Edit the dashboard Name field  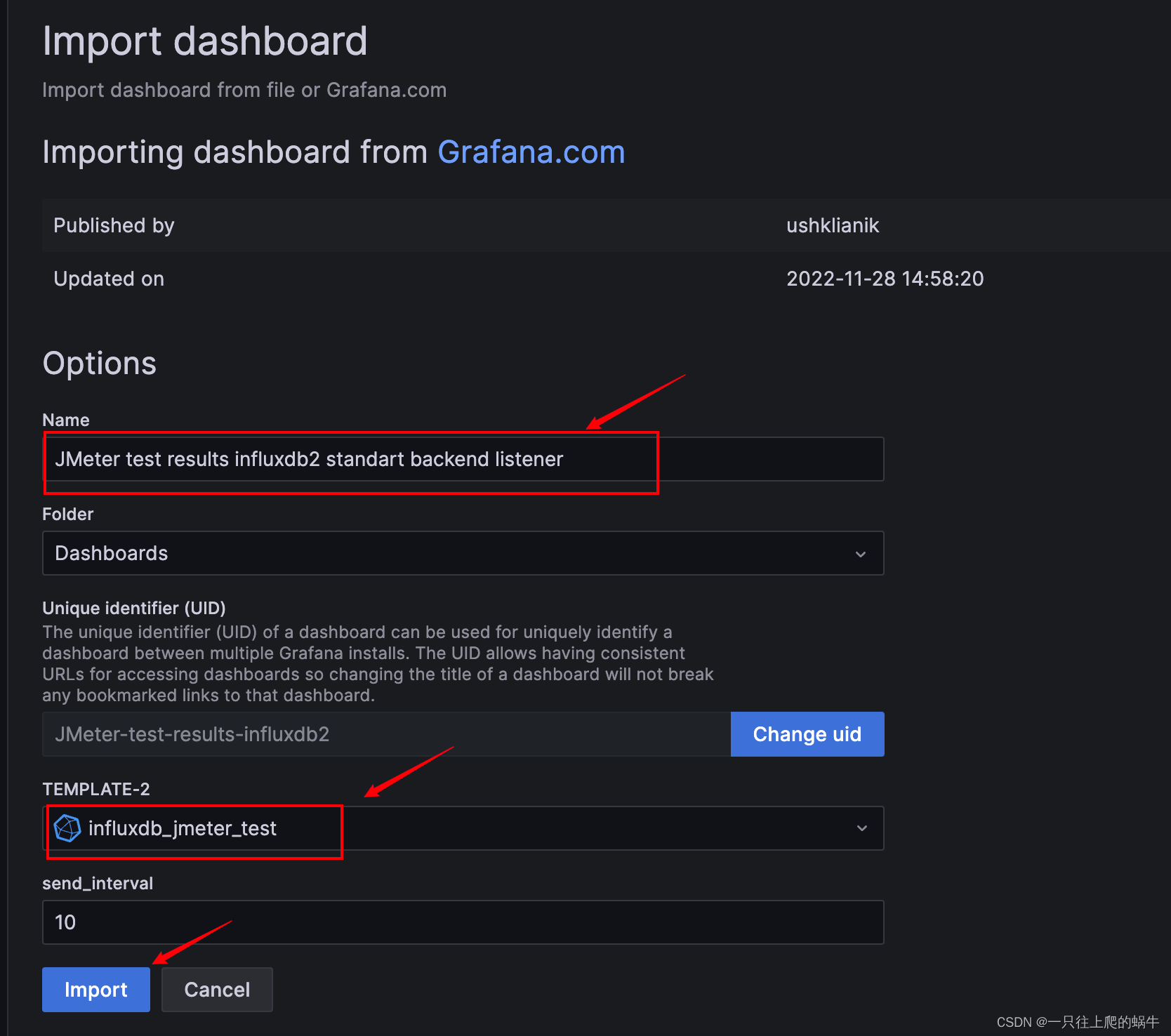coord(463,459)
